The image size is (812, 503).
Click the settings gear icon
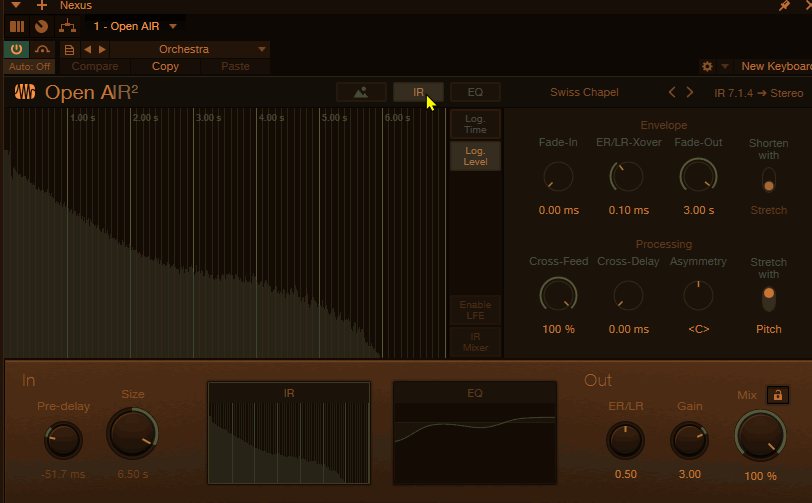(708, 66)
